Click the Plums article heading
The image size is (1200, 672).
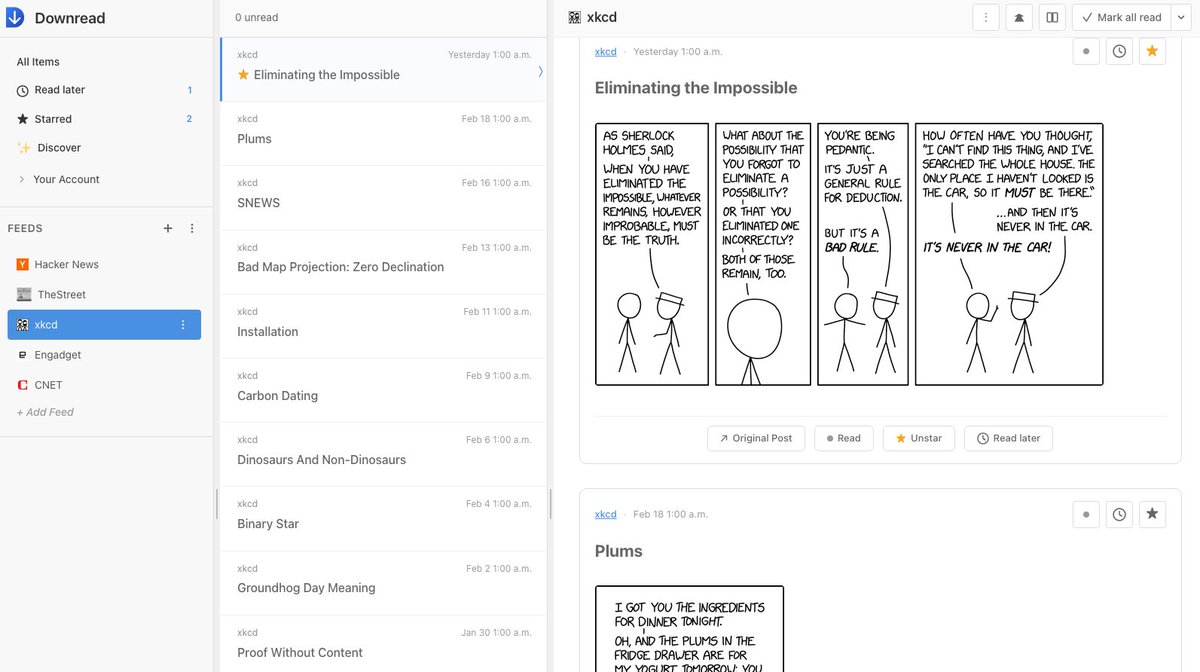tap(618, 551)
